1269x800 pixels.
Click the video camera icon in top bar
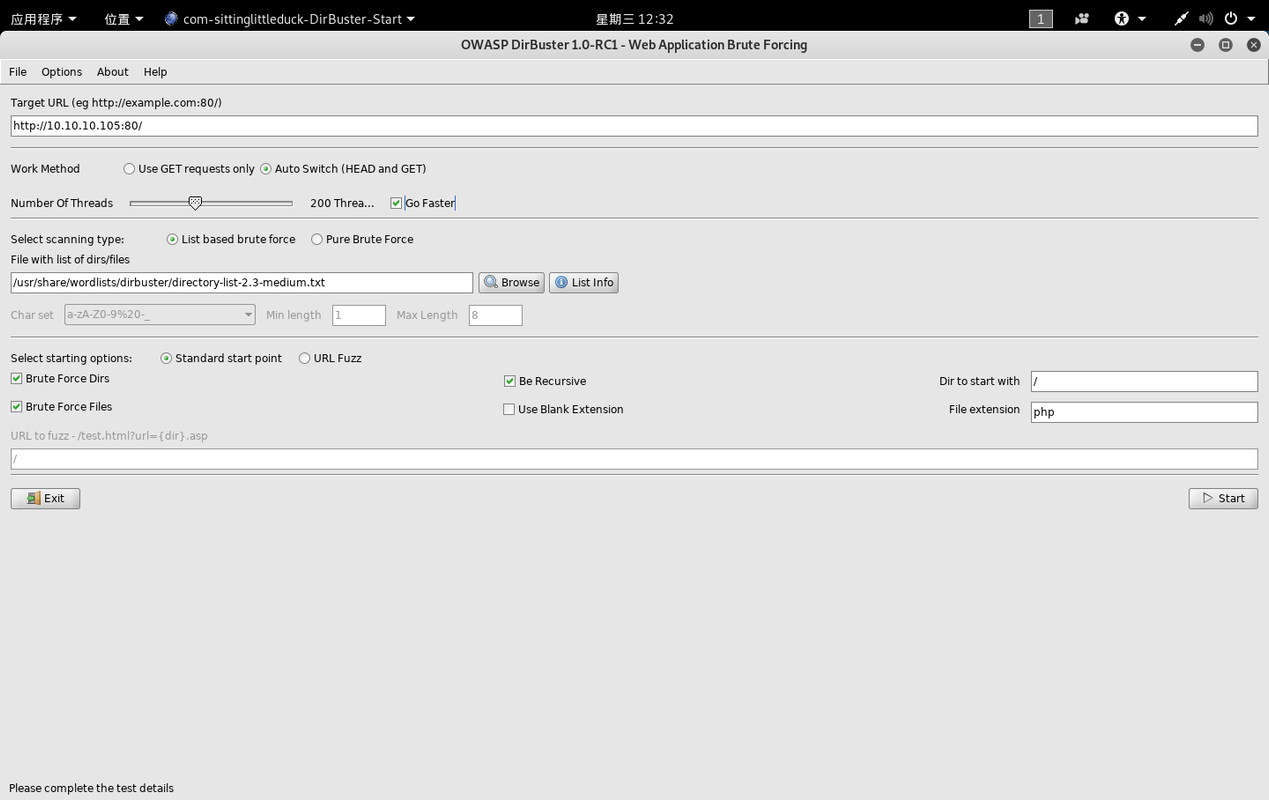(x=1082, y=18)
